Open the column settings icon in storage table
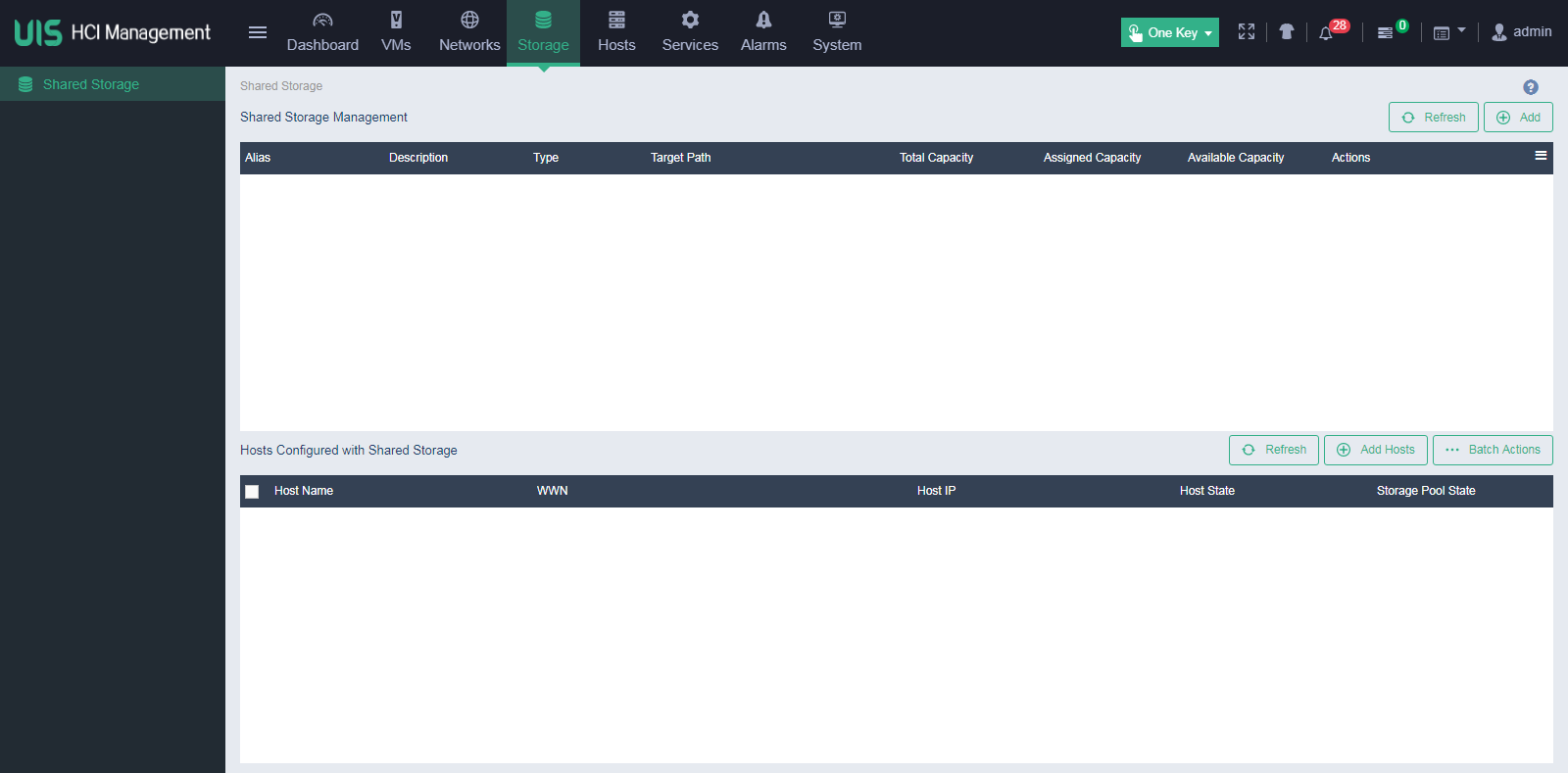Screen dimensions: 1568x773 (x=1541, y=156)
